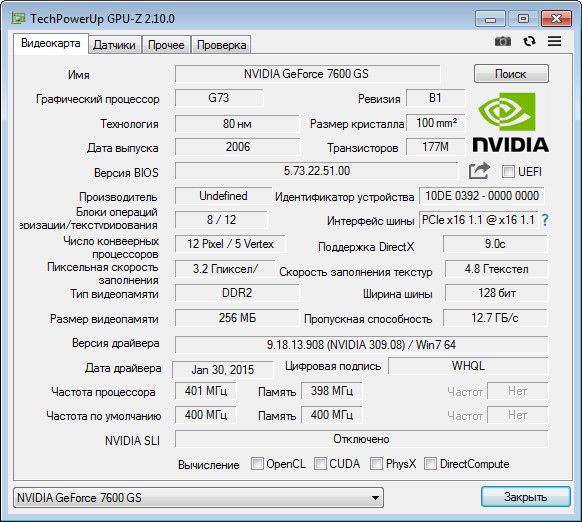Click the memory type field DDR2
The height and width of the screenshot is (522, 582).
tap(237, 293)
